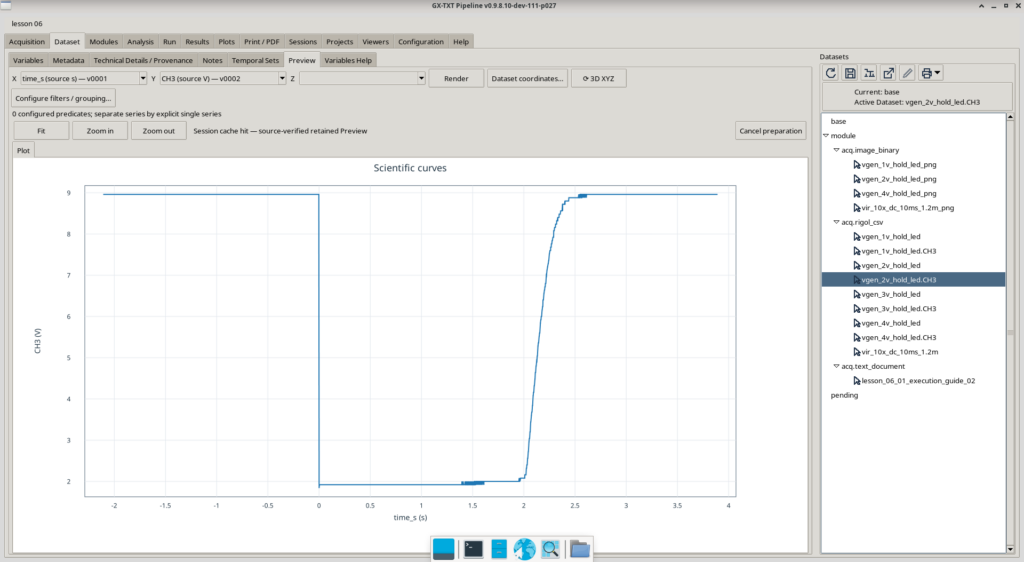The height and width of the screenshot is (562, 1024).
Task: Open the magnifier application finder icon
Action: tap(551, 549)
